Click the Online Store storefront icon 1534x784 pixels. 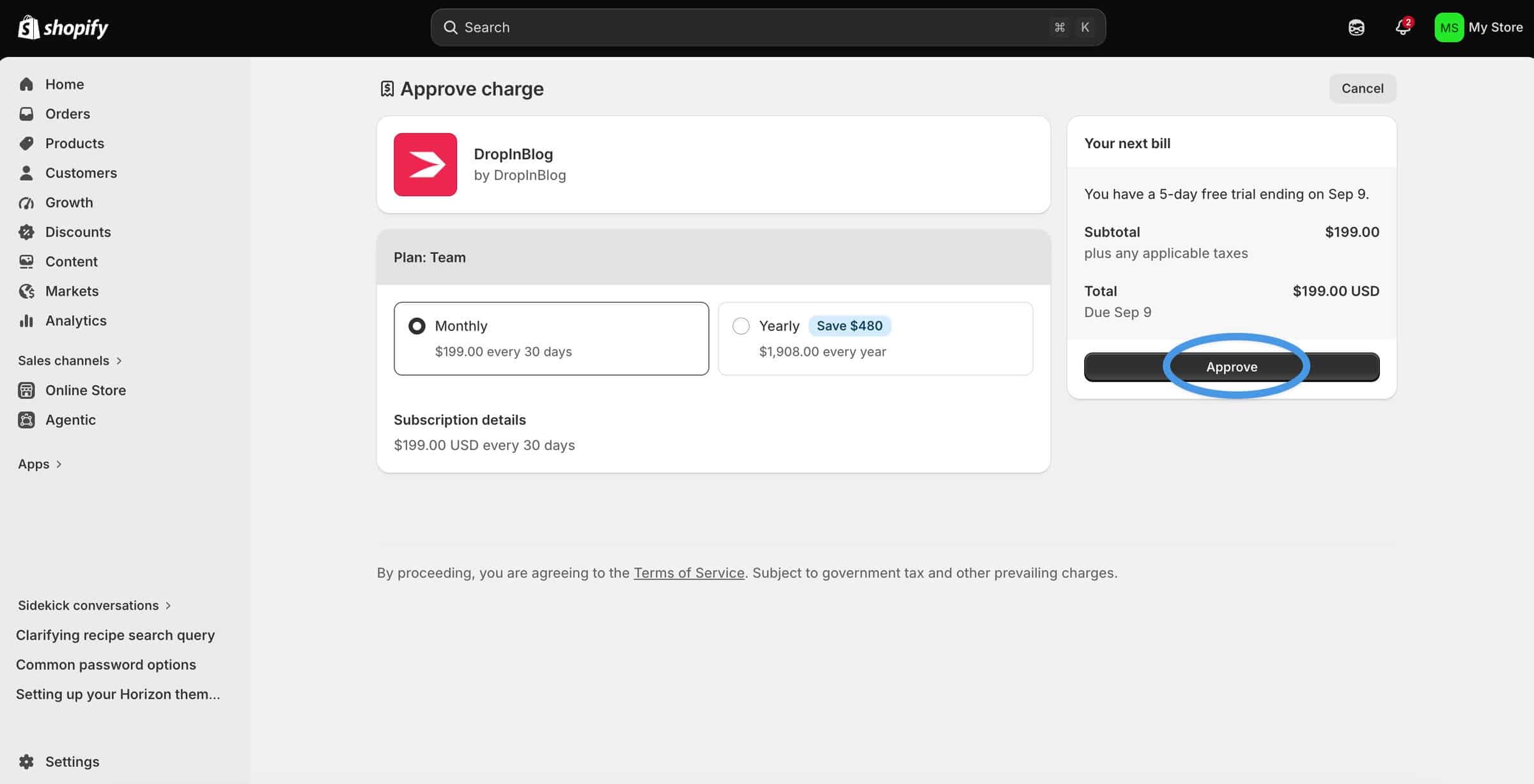[26, 390]
